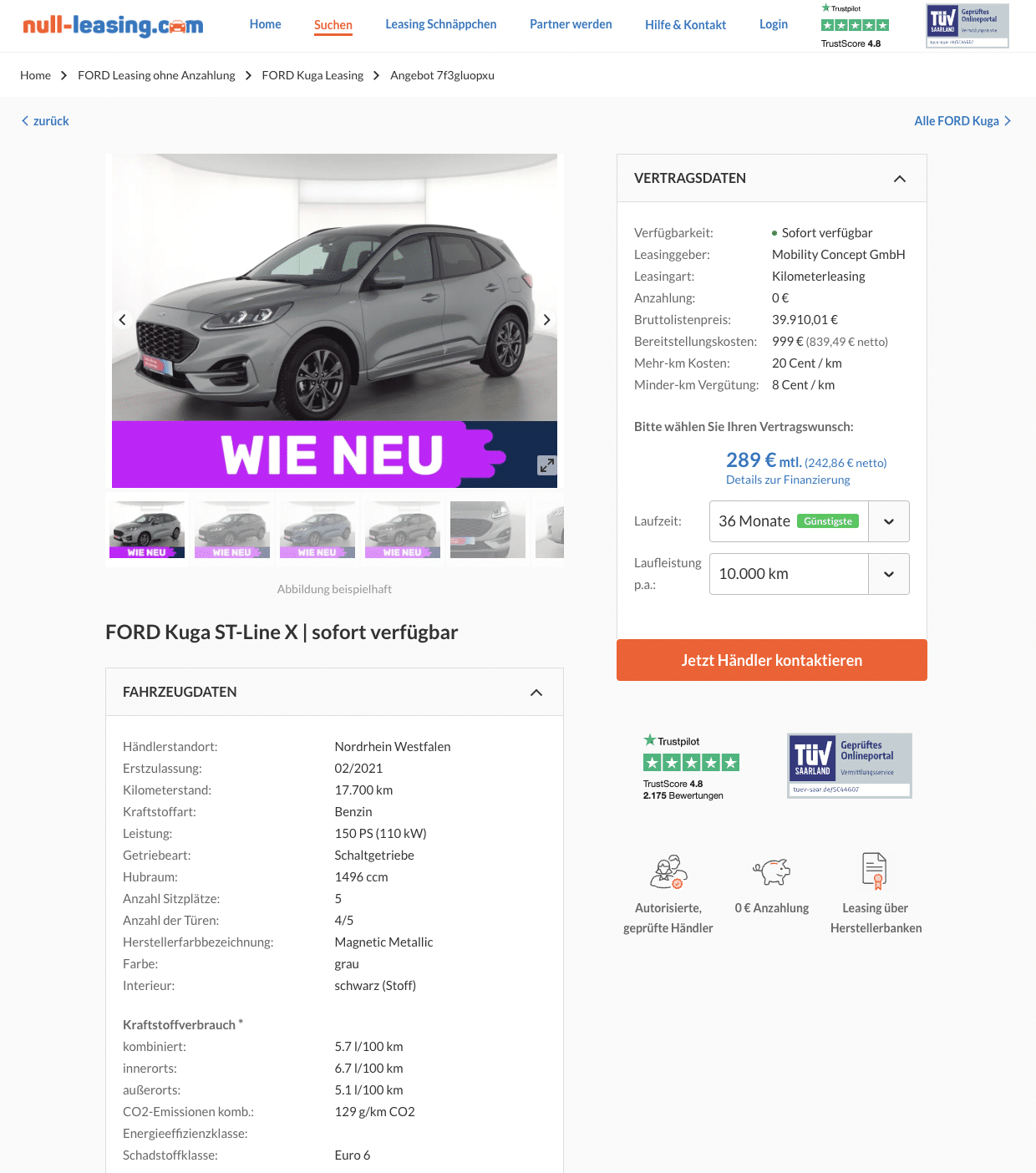Open Details zur Finanzierung link

[788, 480]
